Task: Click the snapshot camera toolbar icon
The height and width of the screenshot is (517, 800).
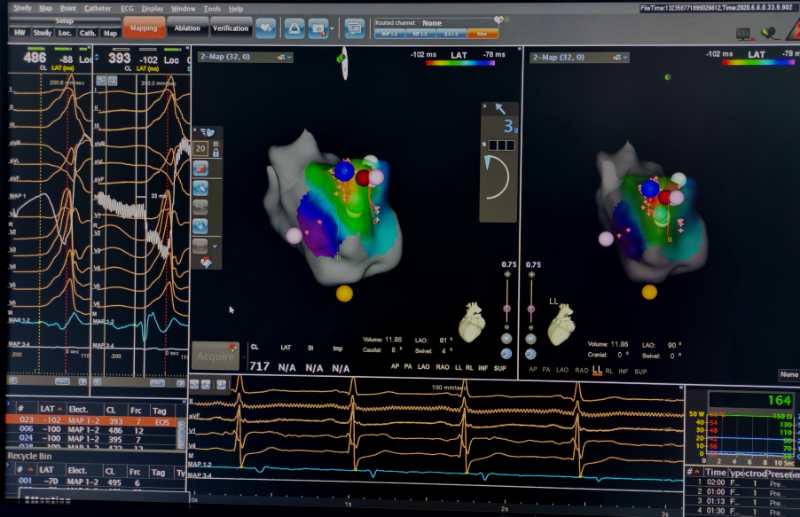Action: (x=318, y=28)
